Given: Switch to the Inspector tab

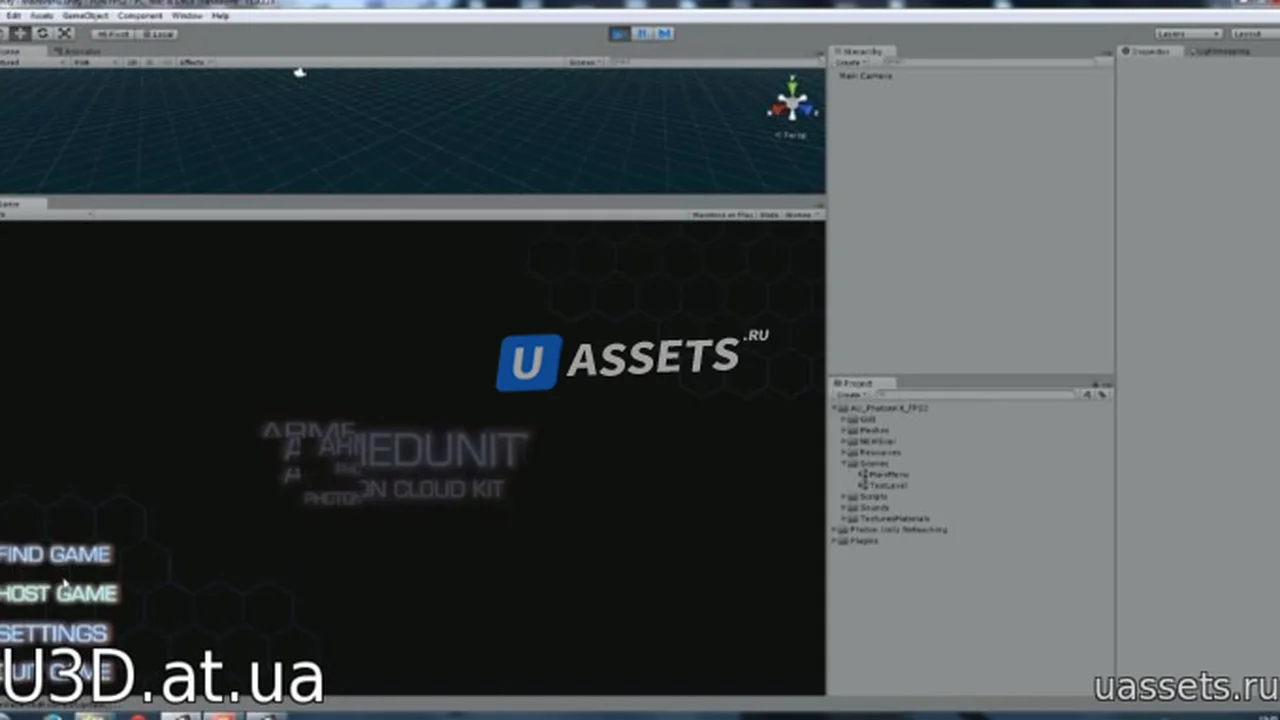Looking at the screenshot, I should [1148, 51].
